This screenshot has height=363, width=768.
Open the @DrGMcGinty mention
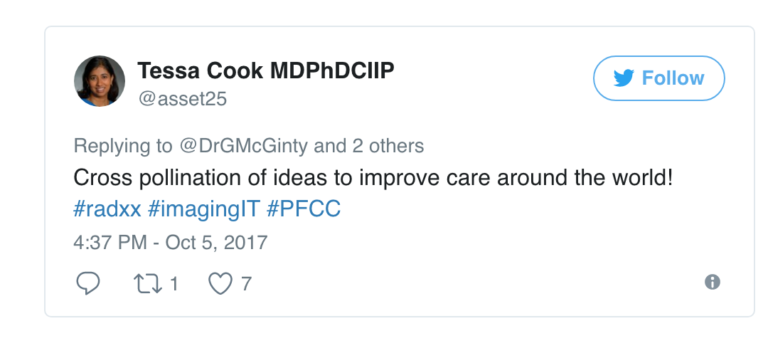(x=243, y=146)
